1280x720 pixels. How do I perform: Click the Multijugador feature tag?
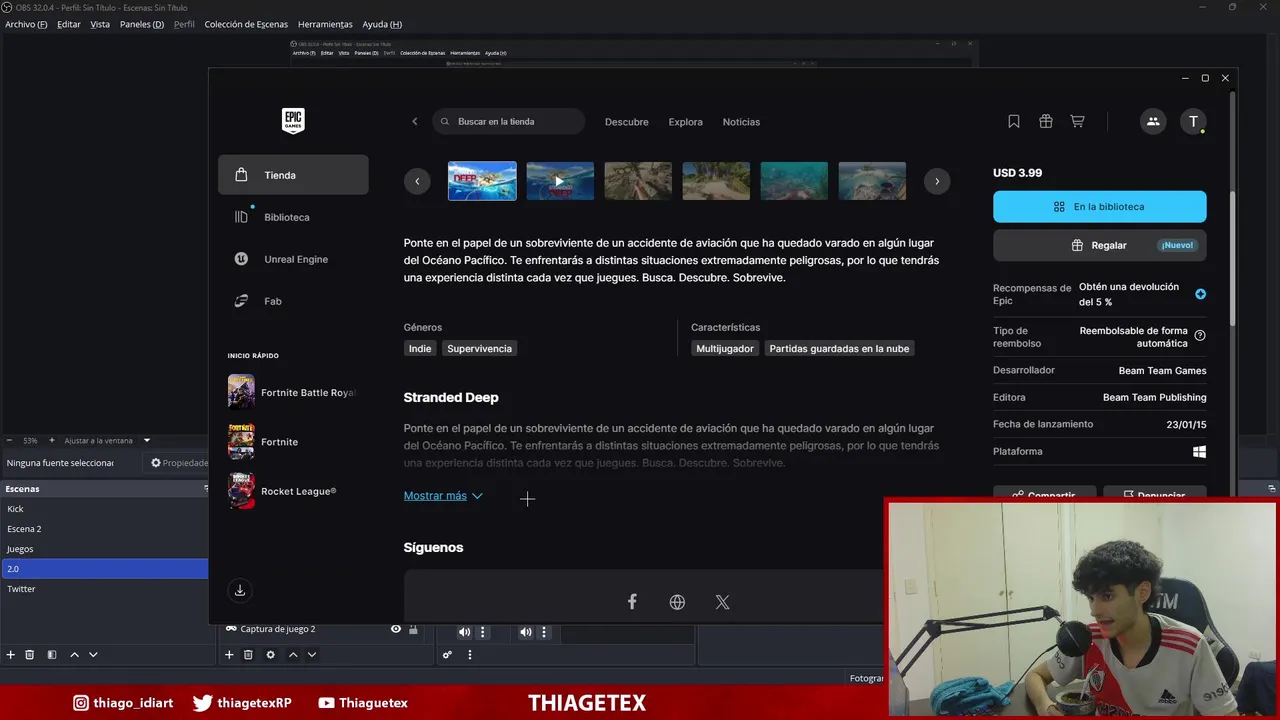coord(725,349)
